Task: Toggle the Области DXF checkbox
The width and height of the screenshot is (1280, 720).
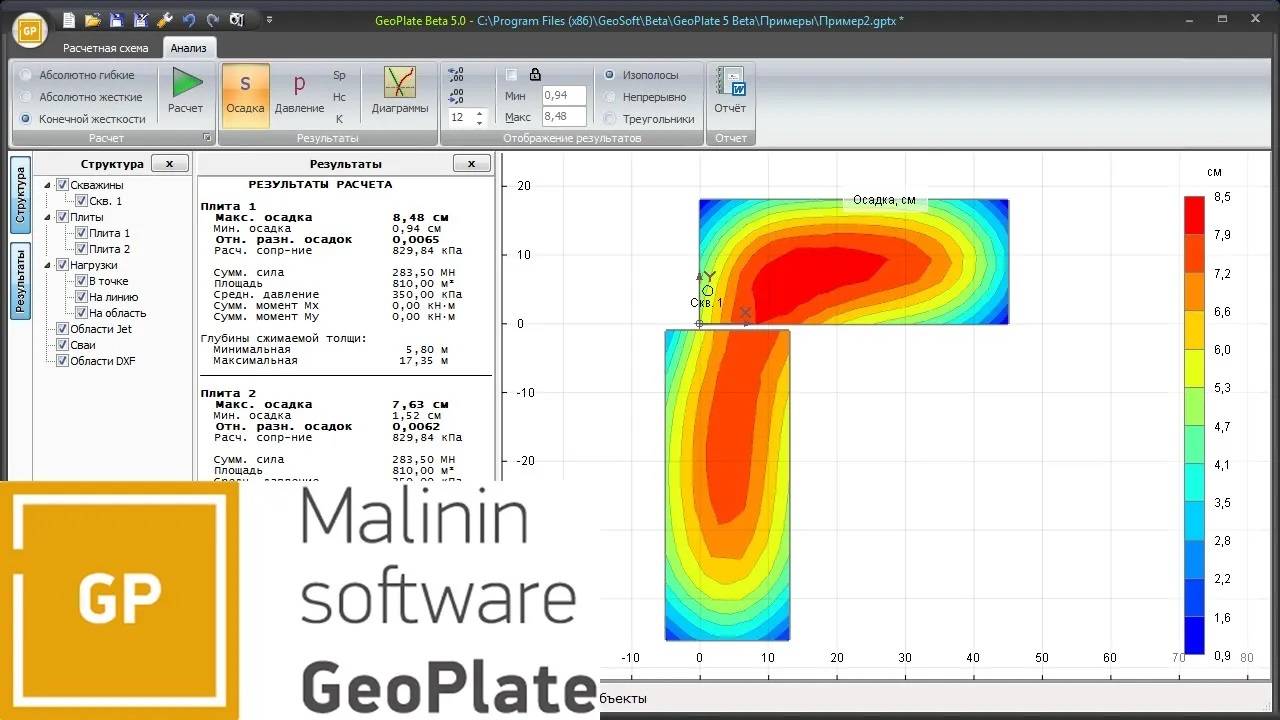Action: click(x=62, y=361)
